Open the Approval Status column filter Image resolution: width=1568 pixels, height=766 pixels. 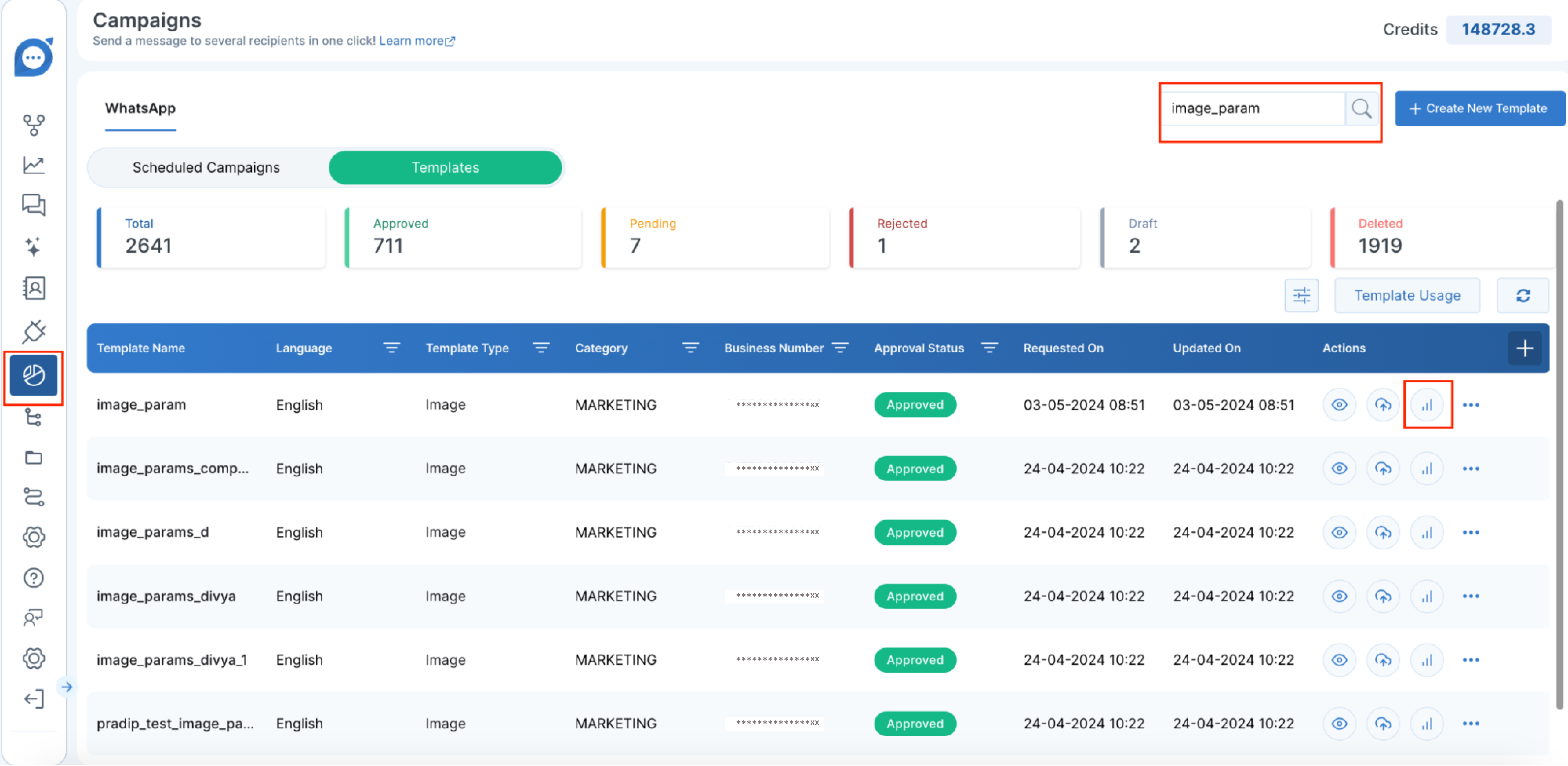coord(990,348)
